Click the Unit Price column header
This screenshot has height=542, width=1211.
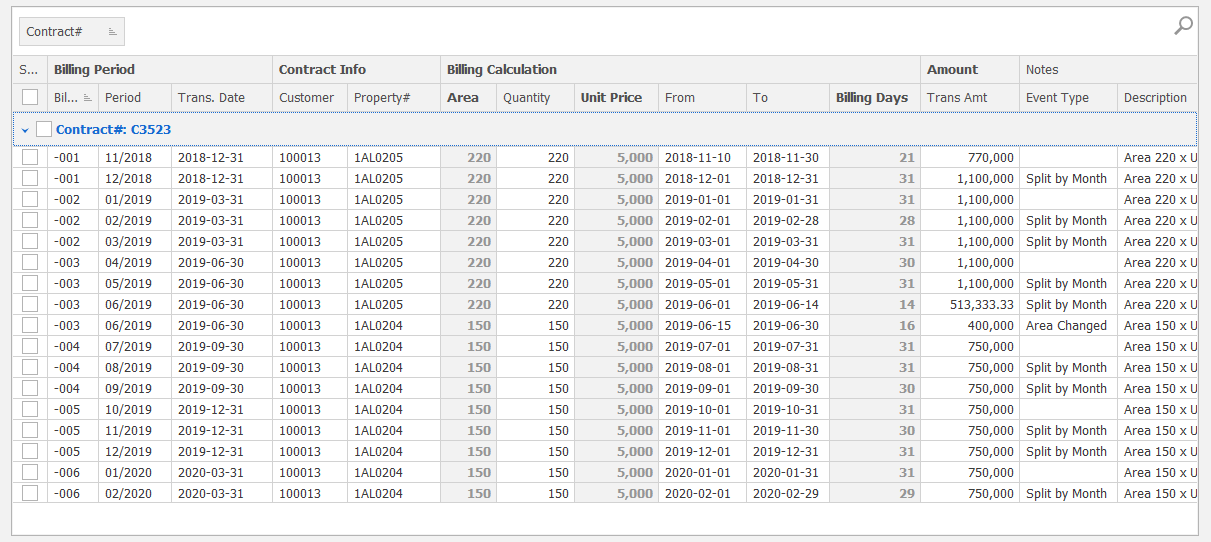611,98
